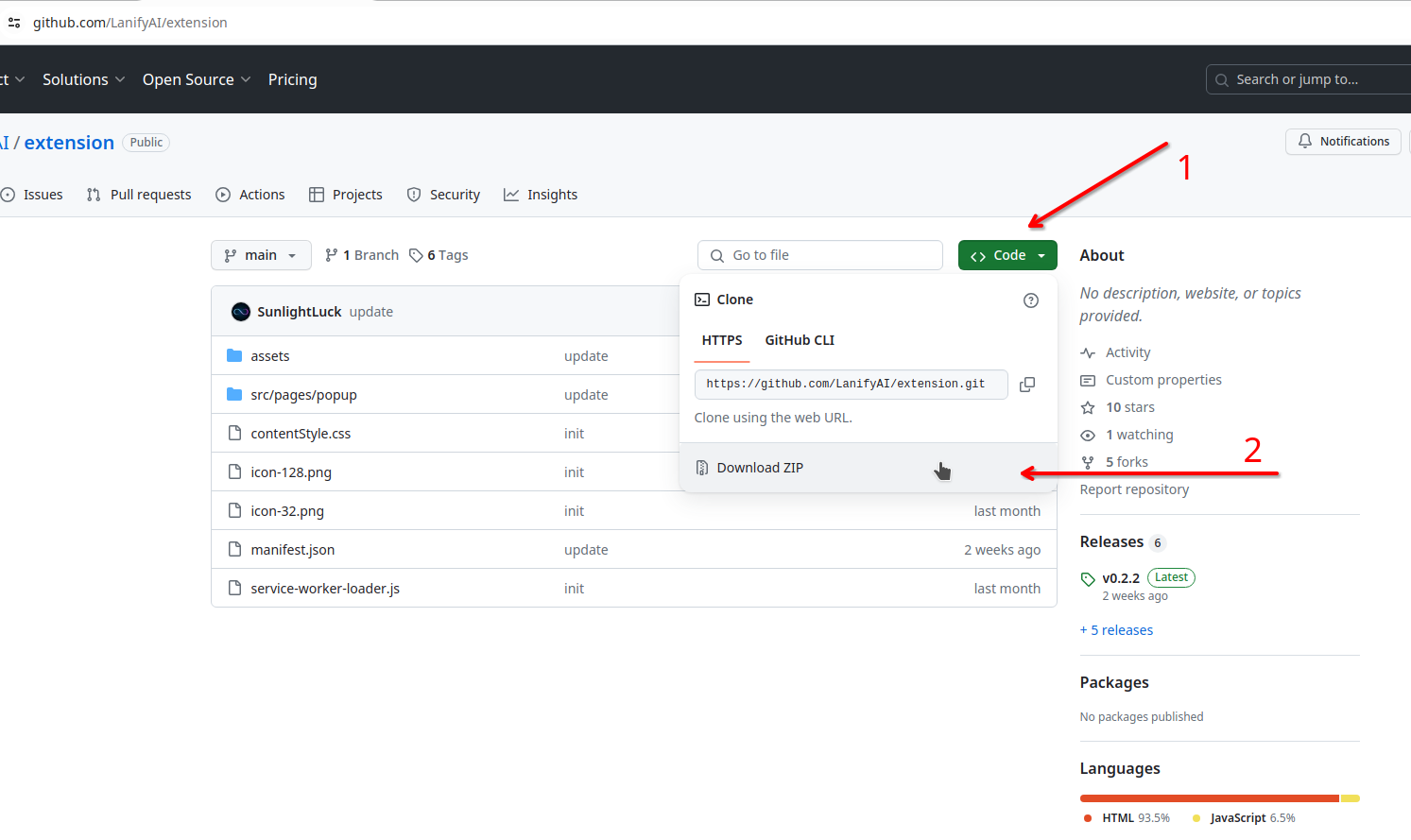Select the GitHub CLI clone tab
Image resolution: width=1411 pixels, height=840 pixels.
point(800,340)
